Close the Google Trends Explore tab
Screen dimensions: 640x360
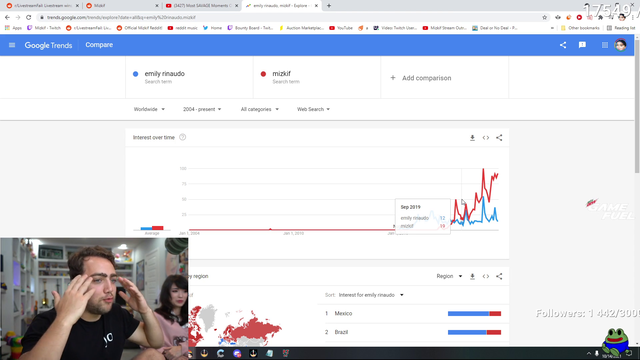pyautogui.click(x=316, y=6)
